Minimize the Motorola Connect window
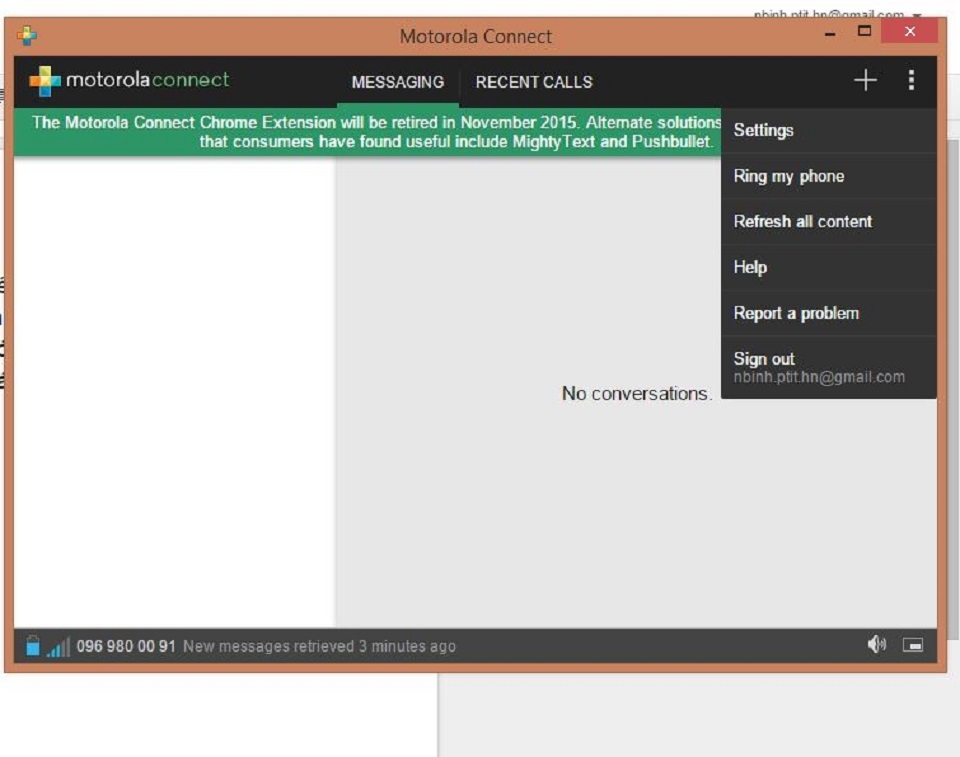Image resolution: width=960 pixels, height=757 pixels. (830, 32)
